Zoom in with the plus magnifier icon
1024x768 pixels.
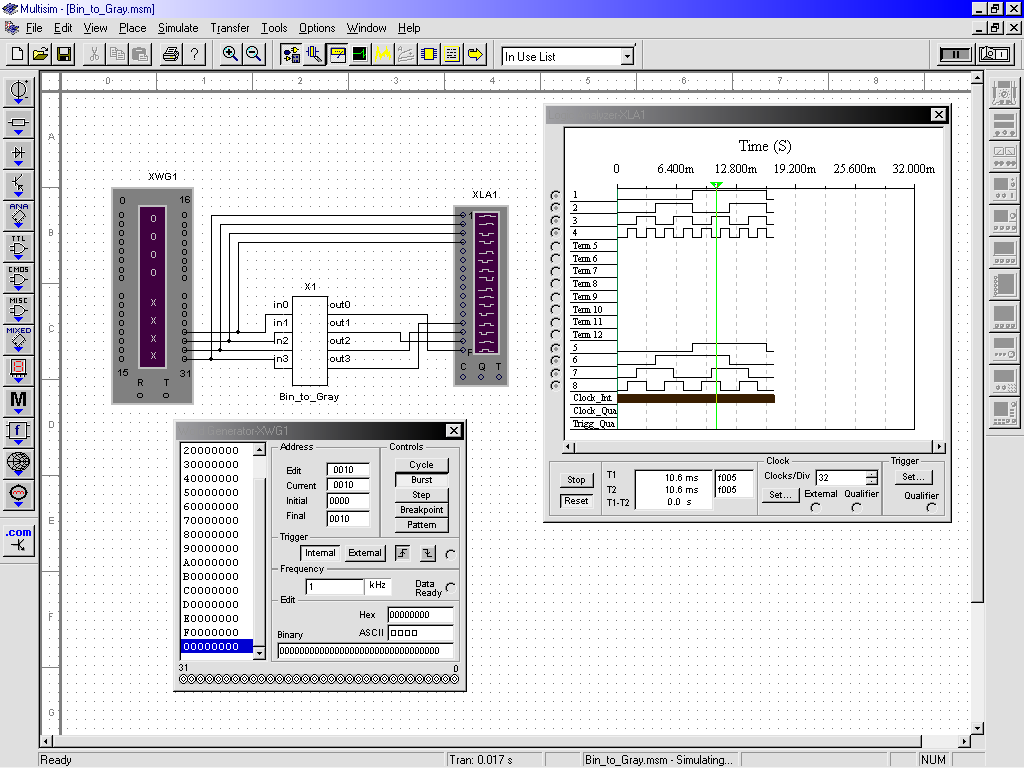coord(230,54)
